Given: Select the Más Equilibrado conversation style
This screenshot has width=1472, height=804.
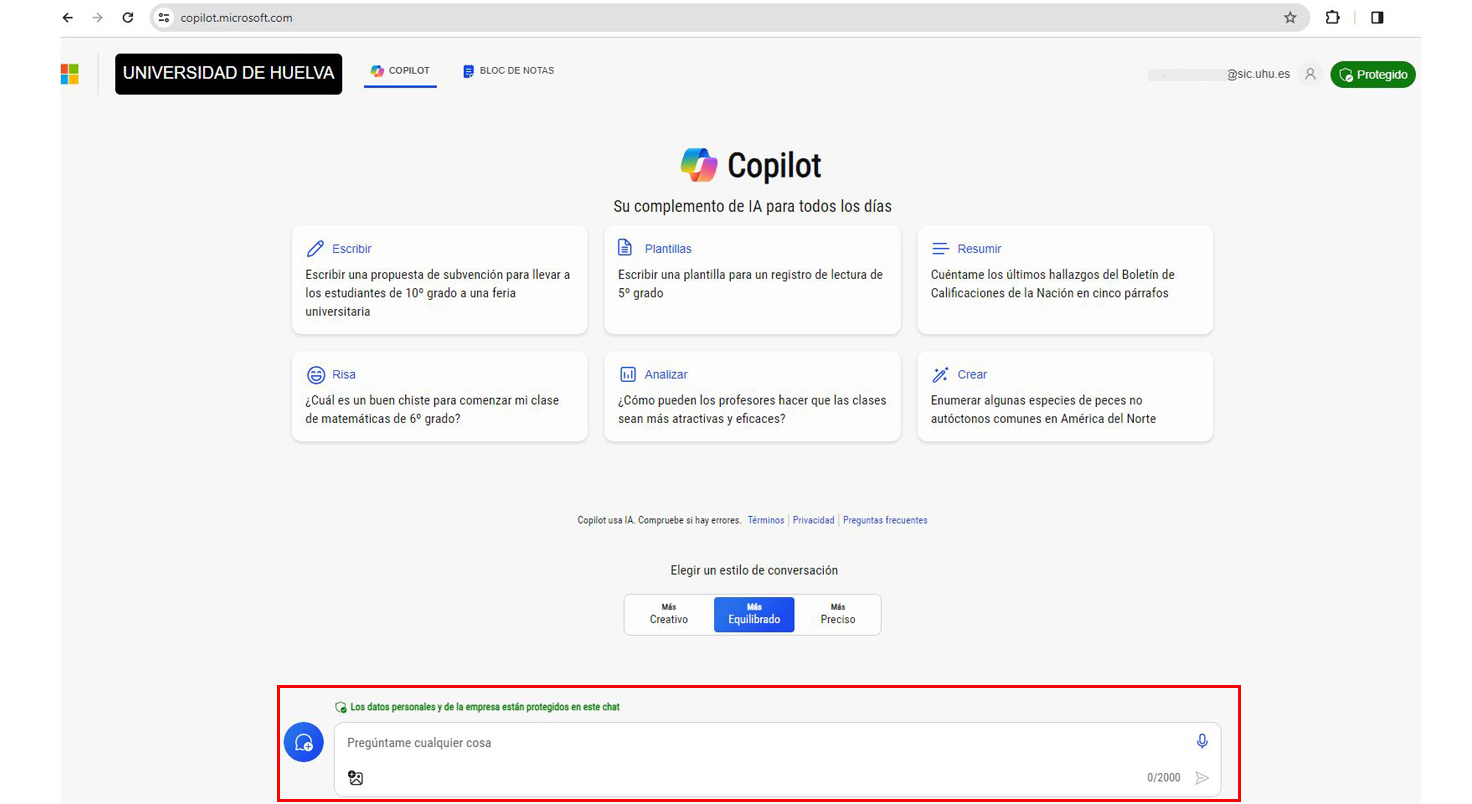Looking at the screenshot, I should (754, 614).
